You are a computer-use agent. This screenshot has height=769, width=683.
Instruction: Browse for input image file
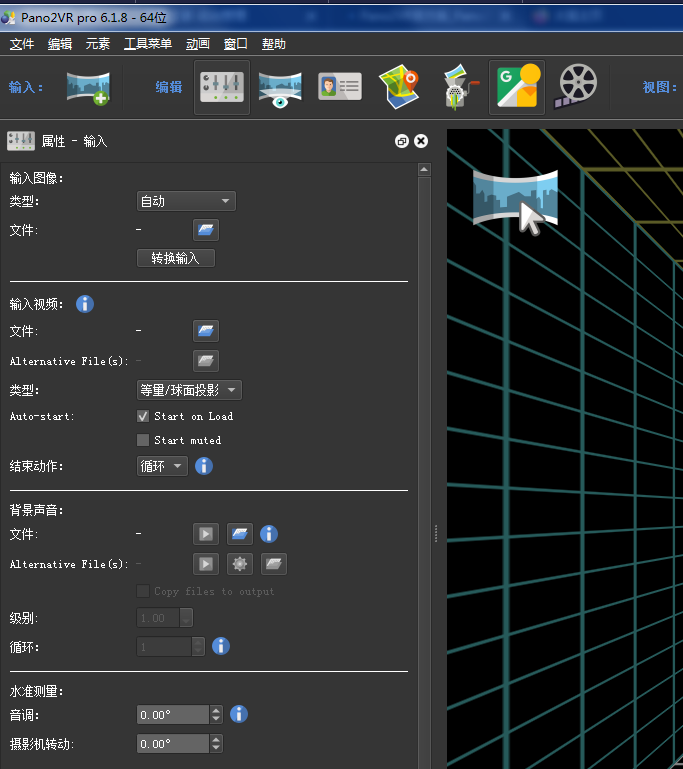point(206,230)
